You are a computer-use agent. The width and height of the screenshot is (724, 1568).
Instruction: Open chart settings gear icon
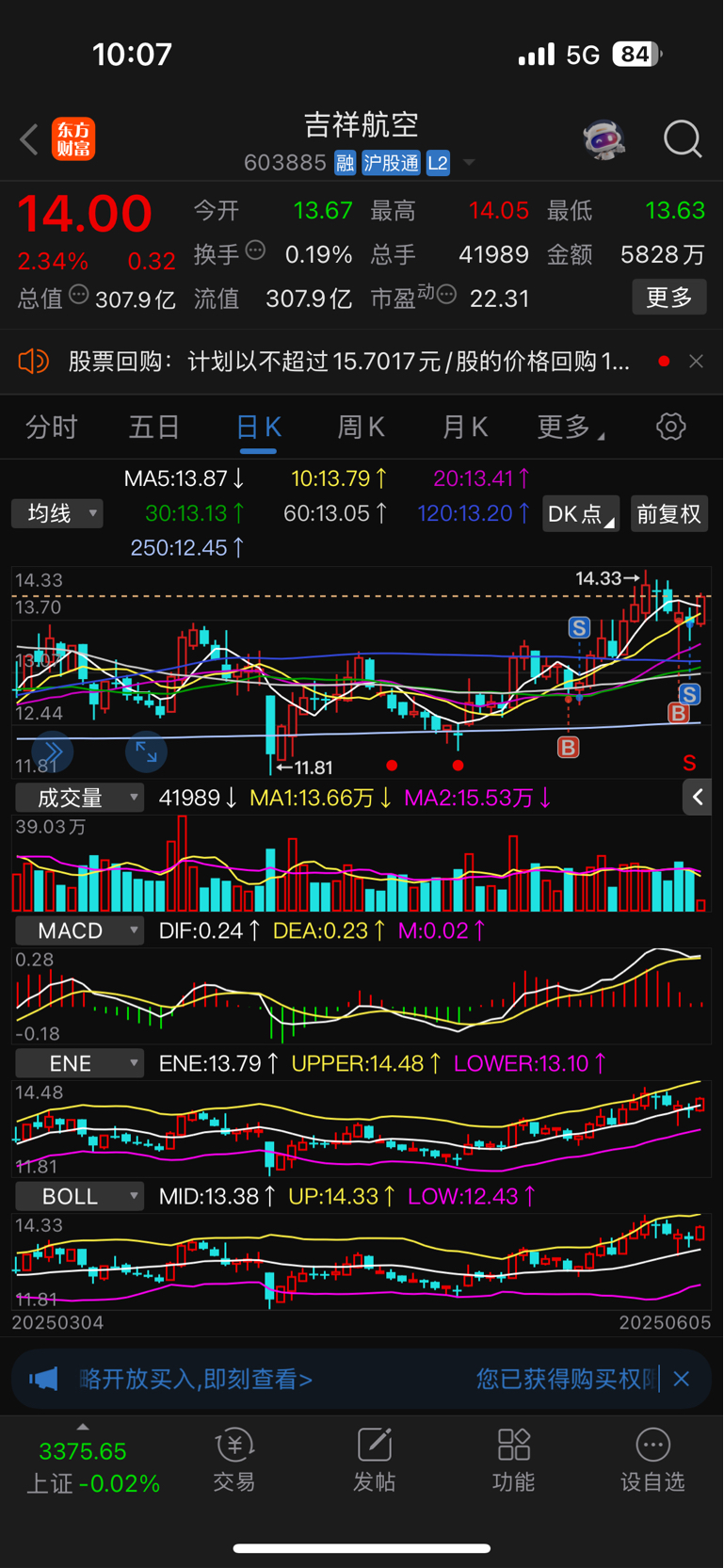(671, 427)
